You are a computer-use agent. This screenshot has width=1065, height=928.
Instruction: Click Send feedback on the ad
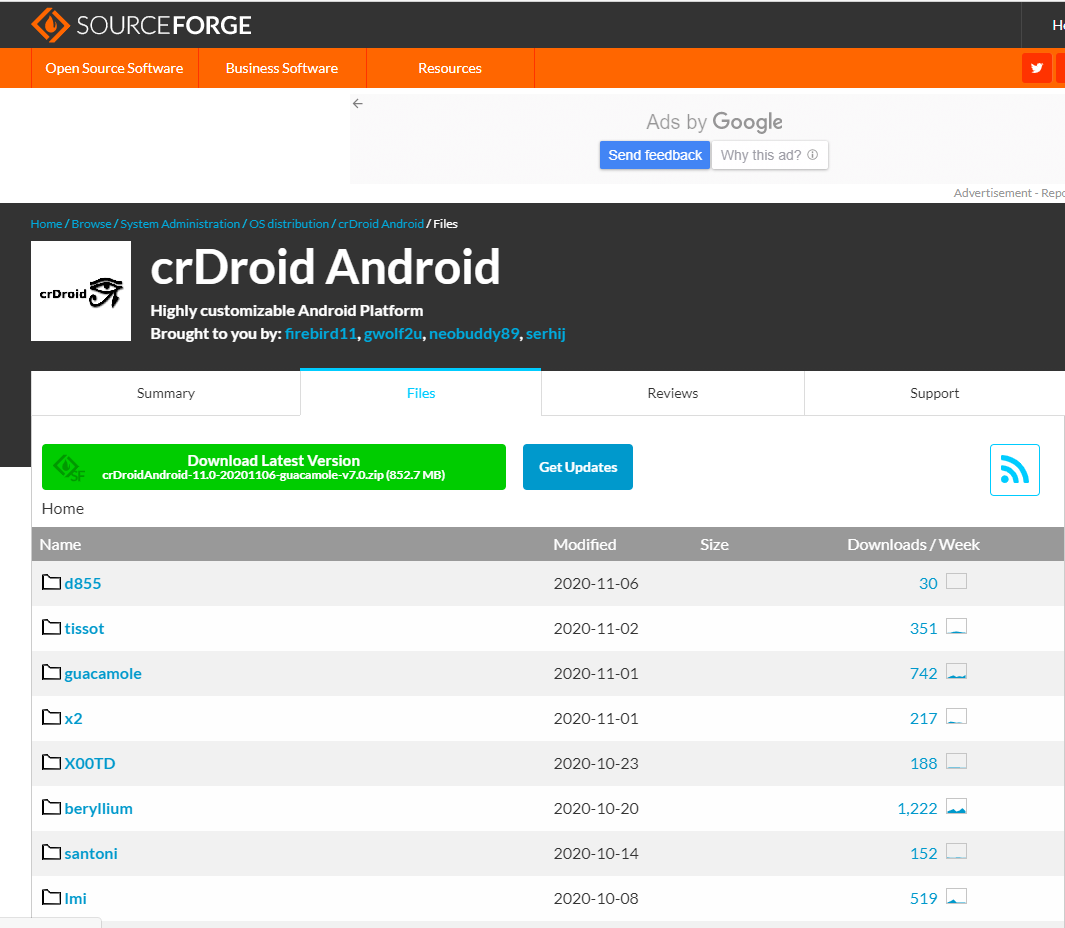tap(655, 155)
